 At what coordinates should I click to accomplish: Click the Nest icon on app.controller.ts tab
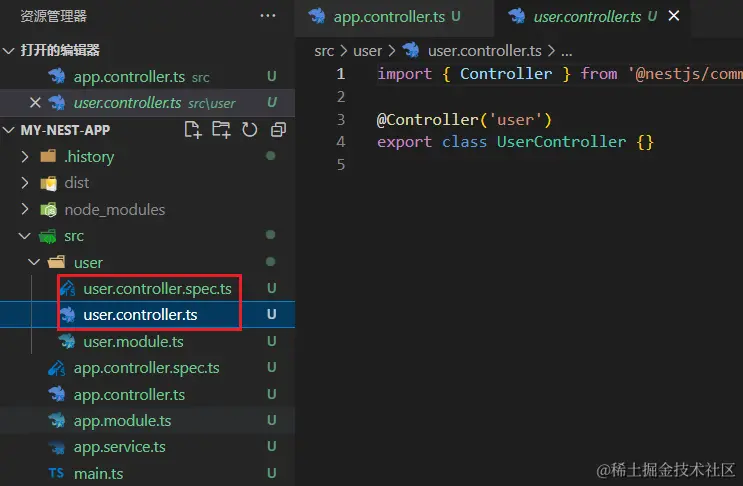pyautogui.click(x=317, y=16)
